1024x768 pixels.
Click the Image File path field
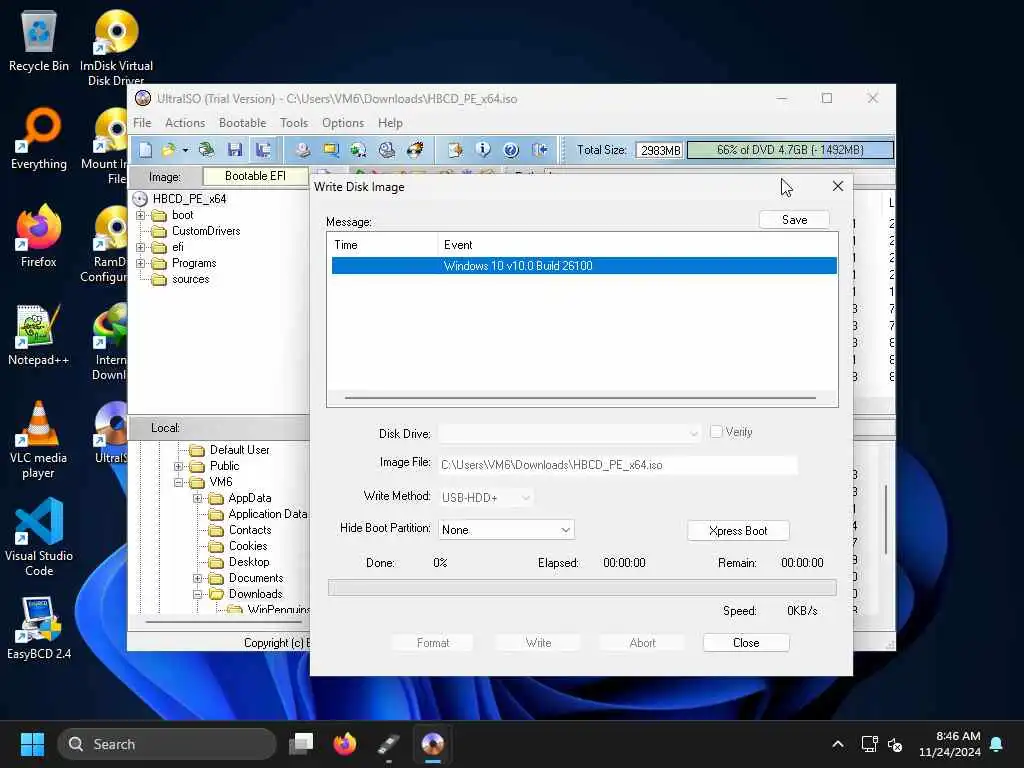[618, 465]
